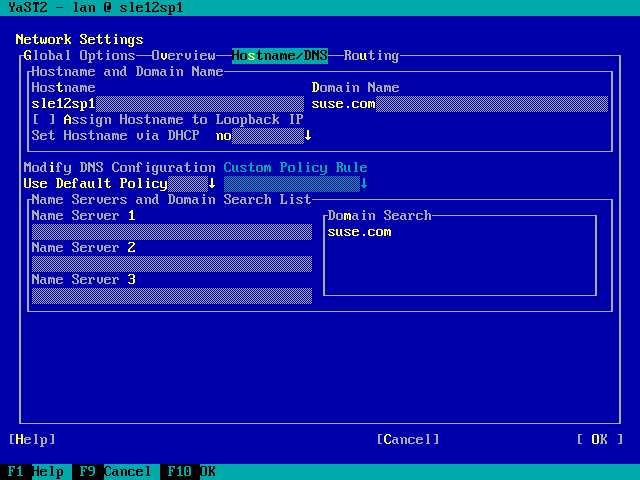Click into the Name Server 2 field
This screenshot has height=480, width=640.
171,264
